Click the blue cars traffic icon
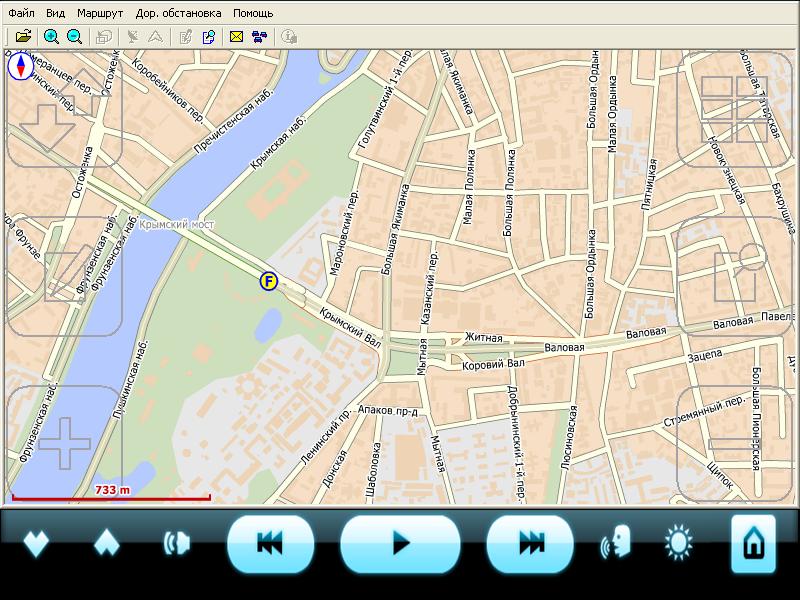This screenshot has width=800, height=600. [259, 37]
